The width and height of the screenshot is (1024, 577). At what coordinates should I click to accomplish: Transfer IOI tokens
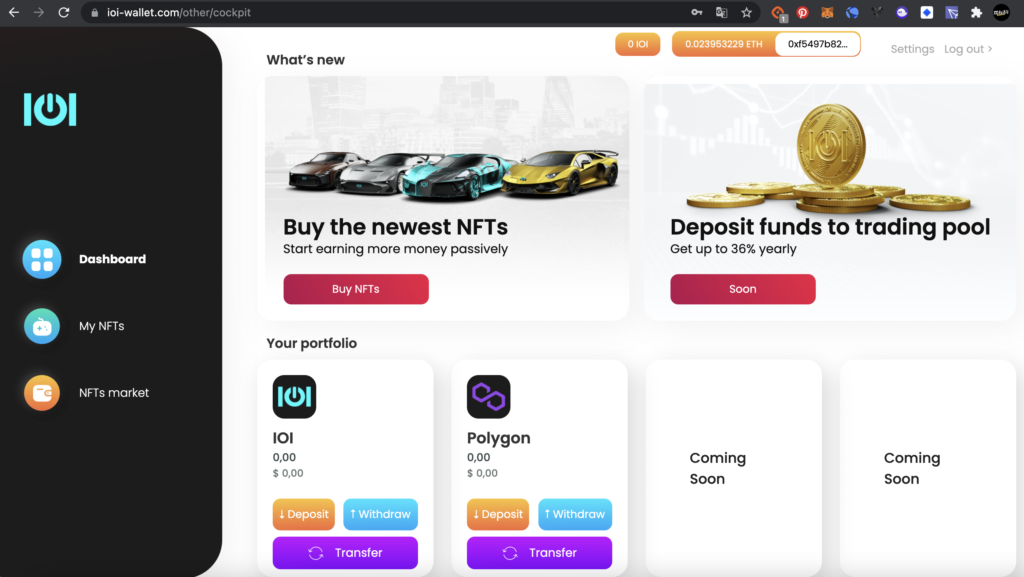345,553
